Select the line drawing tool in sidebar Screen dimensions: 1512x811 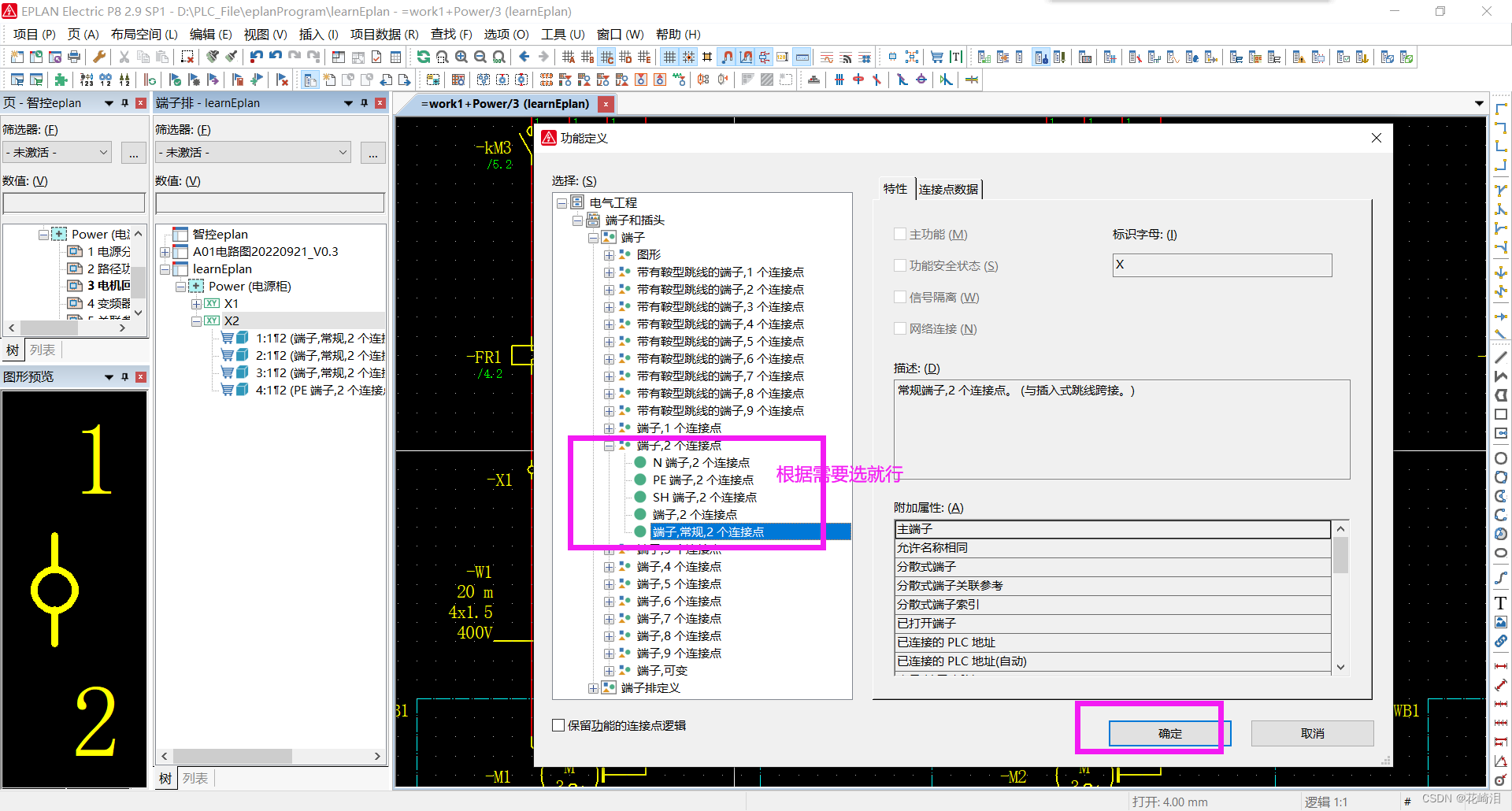coord(1501,357)
